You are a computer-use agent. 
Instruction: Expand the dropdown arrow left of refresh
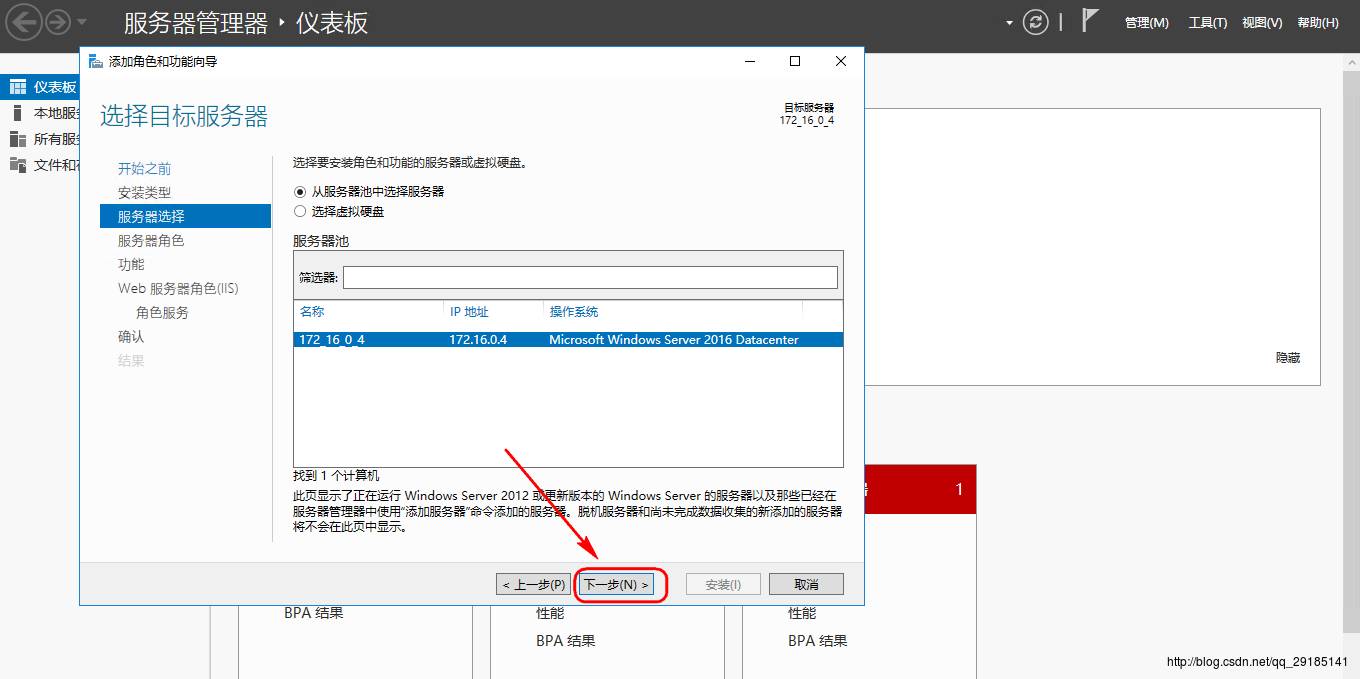tap(1009, 23)
